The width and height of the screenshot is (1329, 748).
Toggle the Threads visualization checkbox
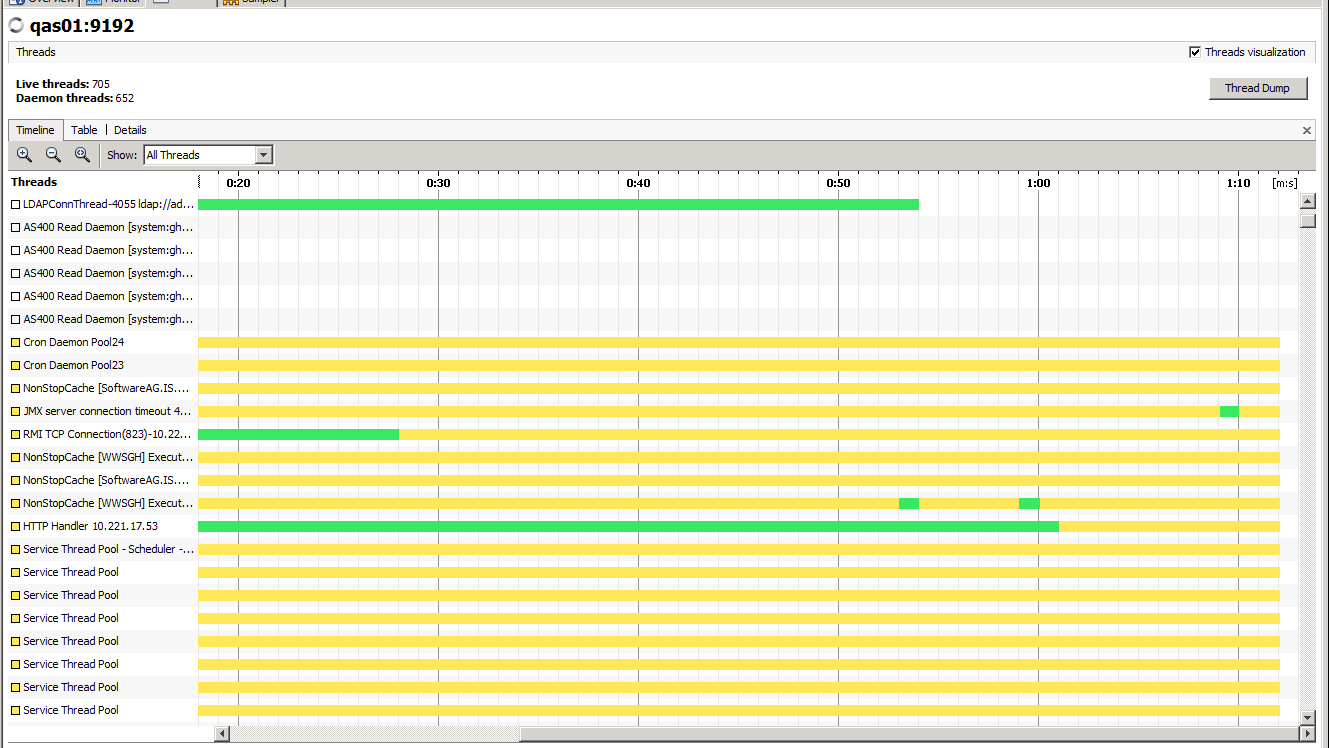click(1195, 52)
